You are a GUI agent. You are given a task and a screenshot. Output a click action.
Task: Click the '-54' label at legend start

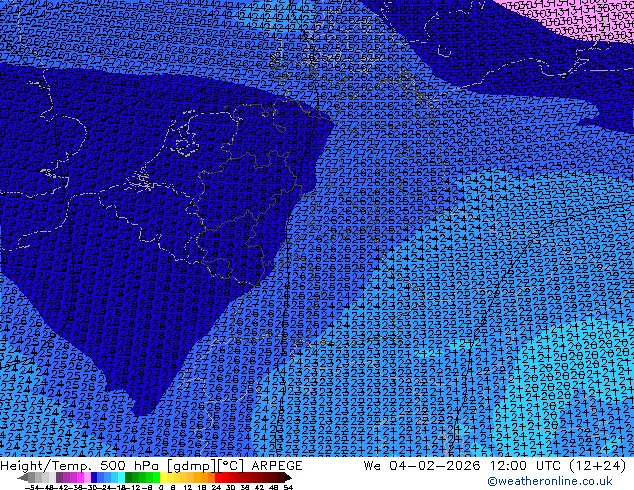(32, 487)
